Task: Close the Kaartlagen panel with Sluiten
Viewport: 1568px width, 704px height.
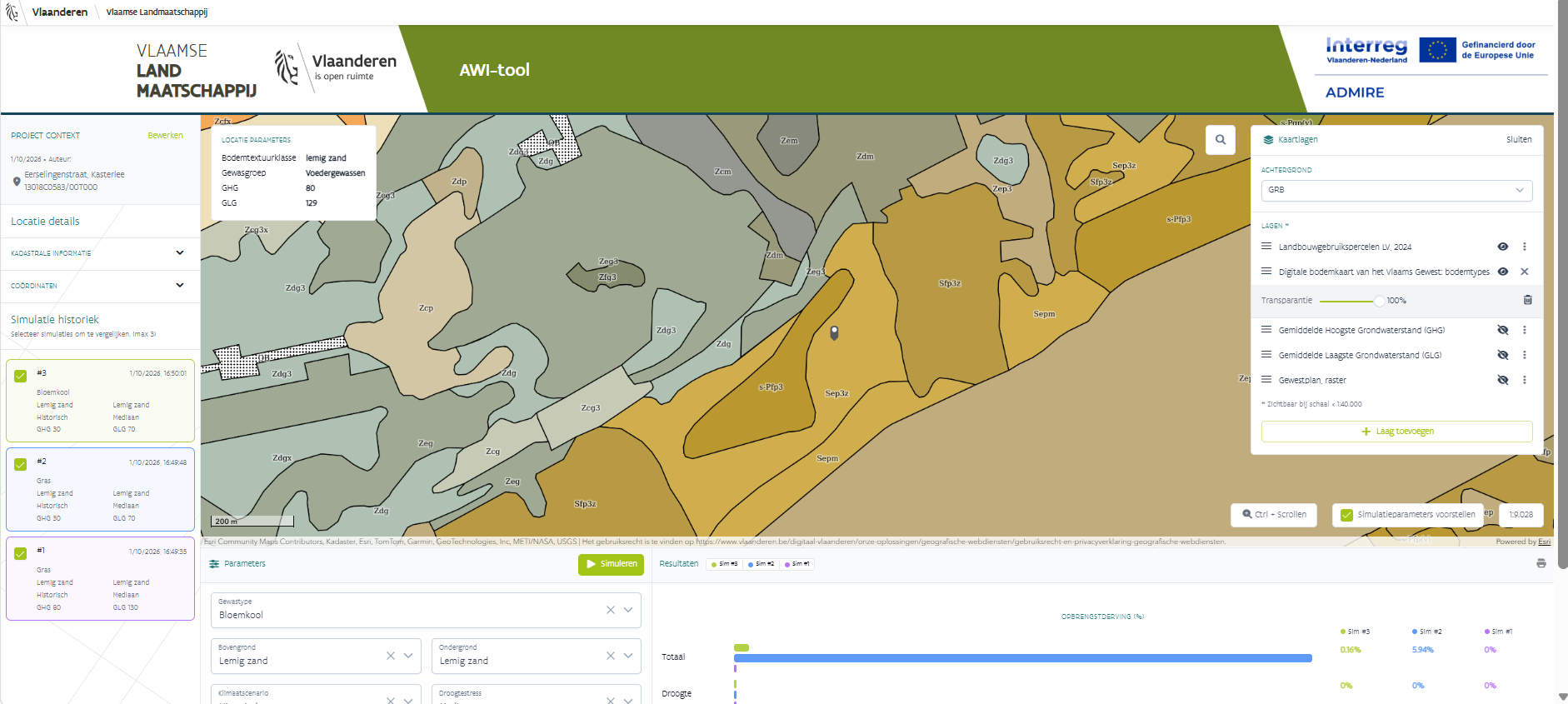Action: 1519,140
